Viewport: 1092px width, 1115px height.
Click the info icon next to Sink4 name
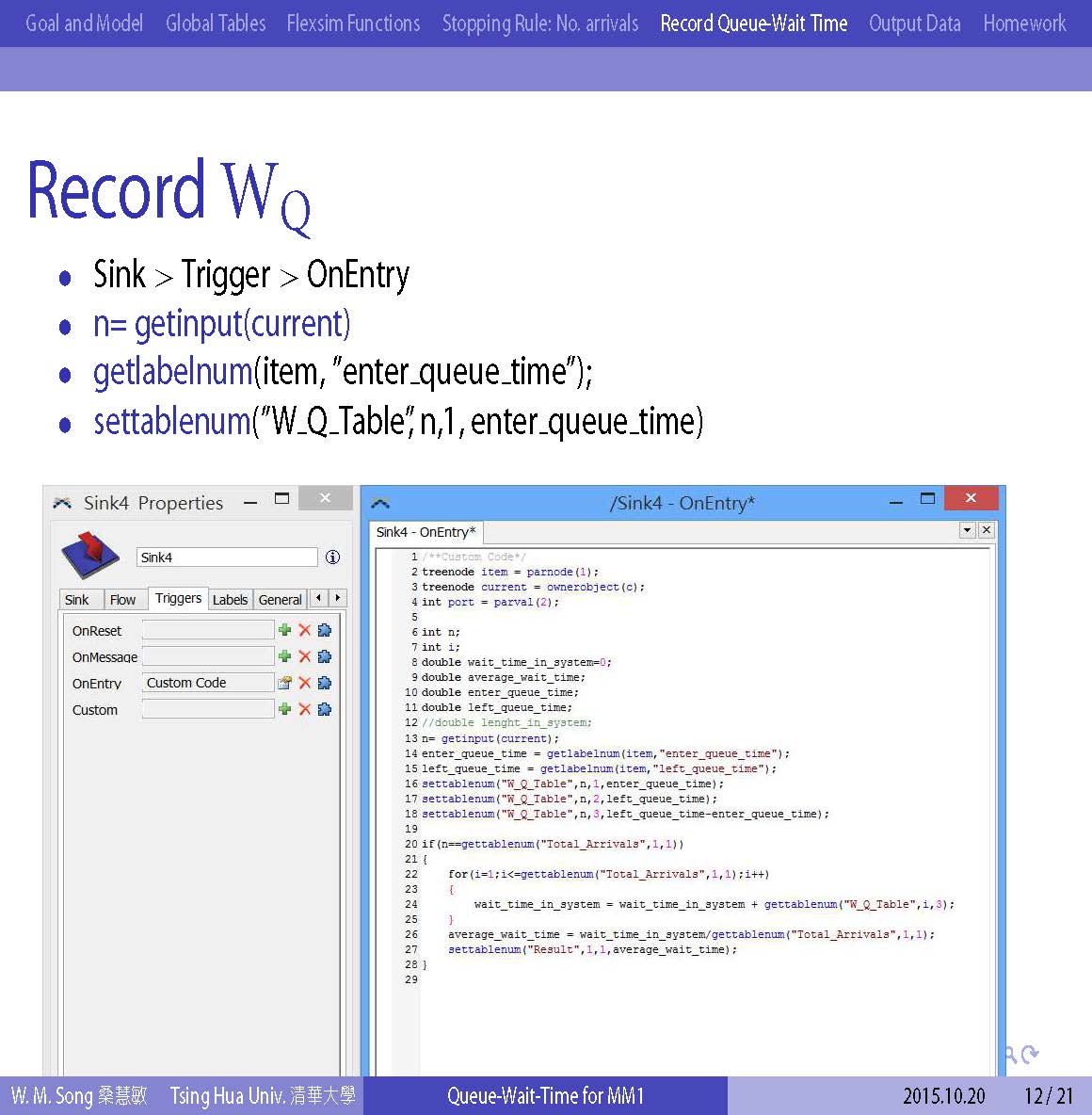[332, 557]
